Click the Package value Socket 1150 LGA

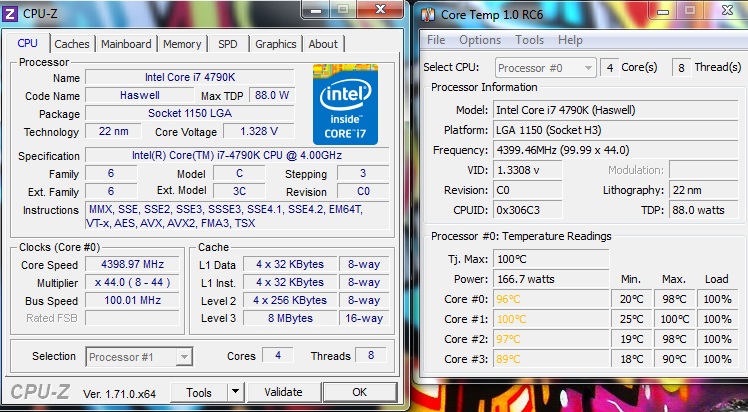click(190, 113)
